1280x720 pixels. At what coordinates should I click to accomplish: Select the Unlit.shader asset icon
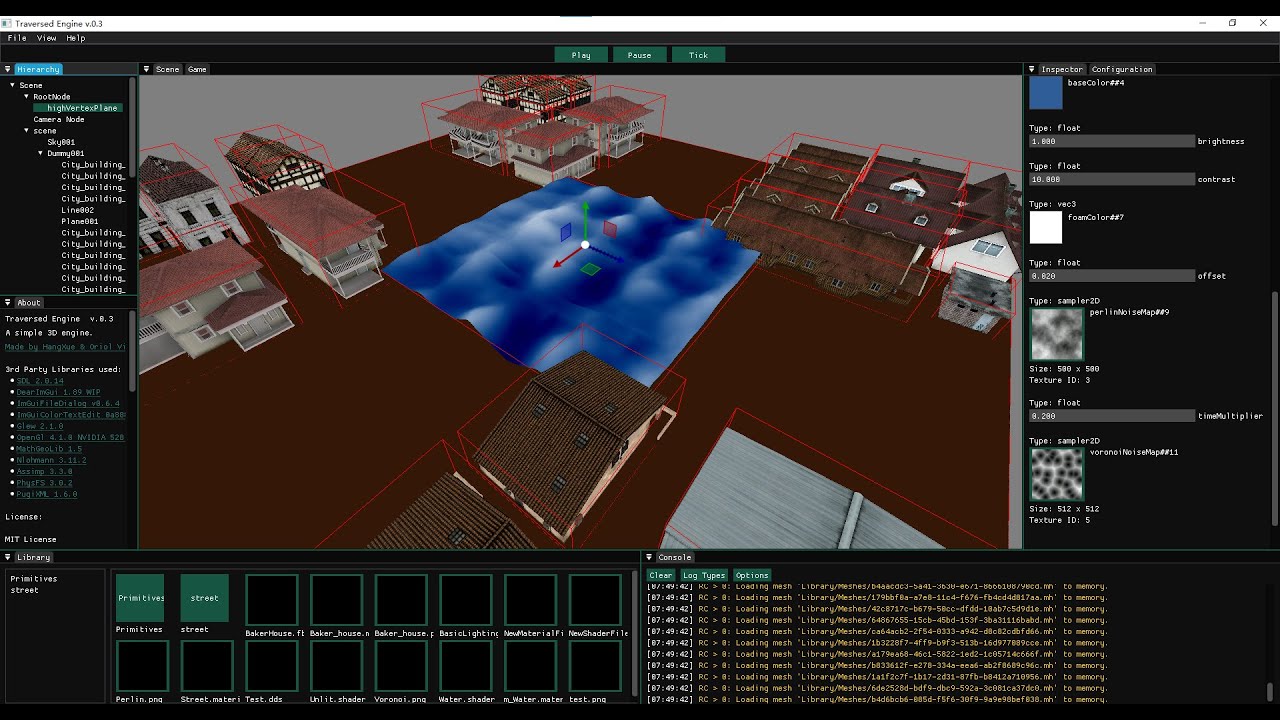[x=336, y=667]
